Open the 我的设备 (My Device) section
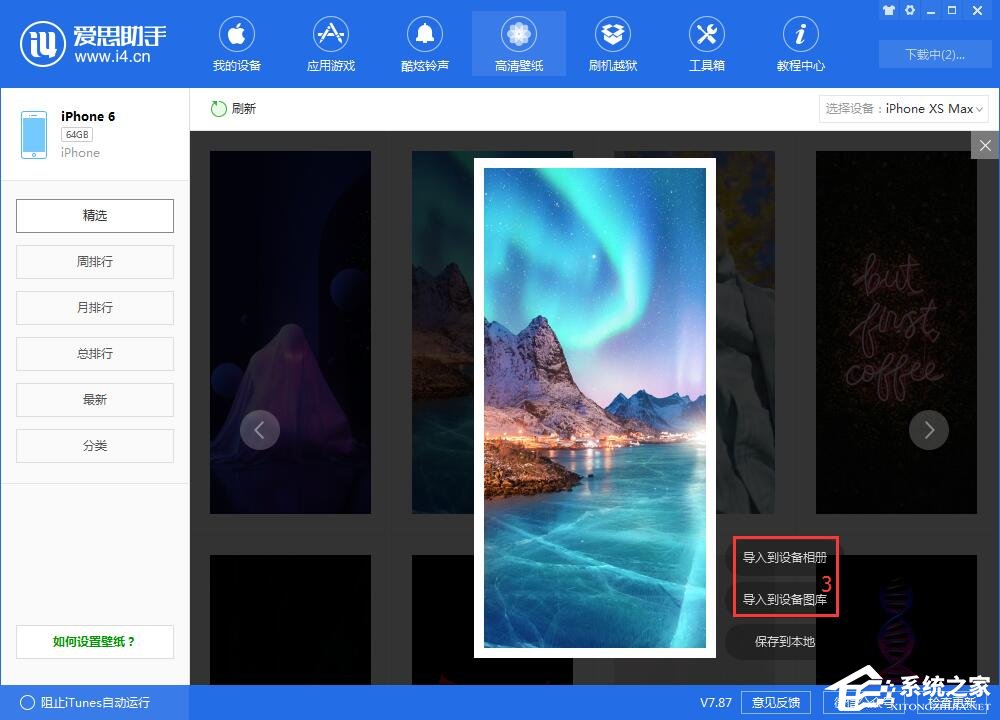The height and width of the screenshot is (720, 1000). pos(236,45)
